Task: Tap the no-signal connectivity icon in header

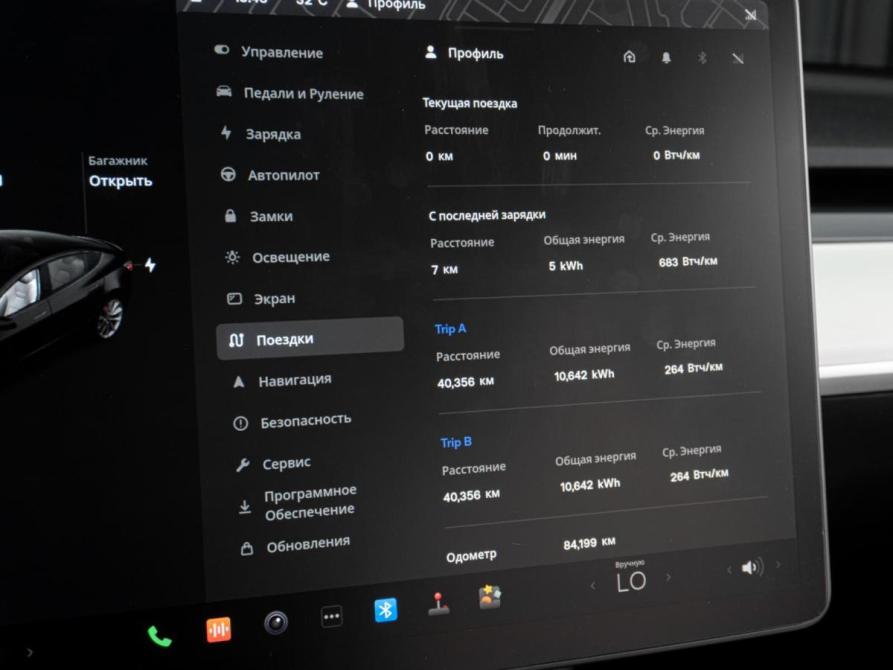Action: tap(738, 58)
